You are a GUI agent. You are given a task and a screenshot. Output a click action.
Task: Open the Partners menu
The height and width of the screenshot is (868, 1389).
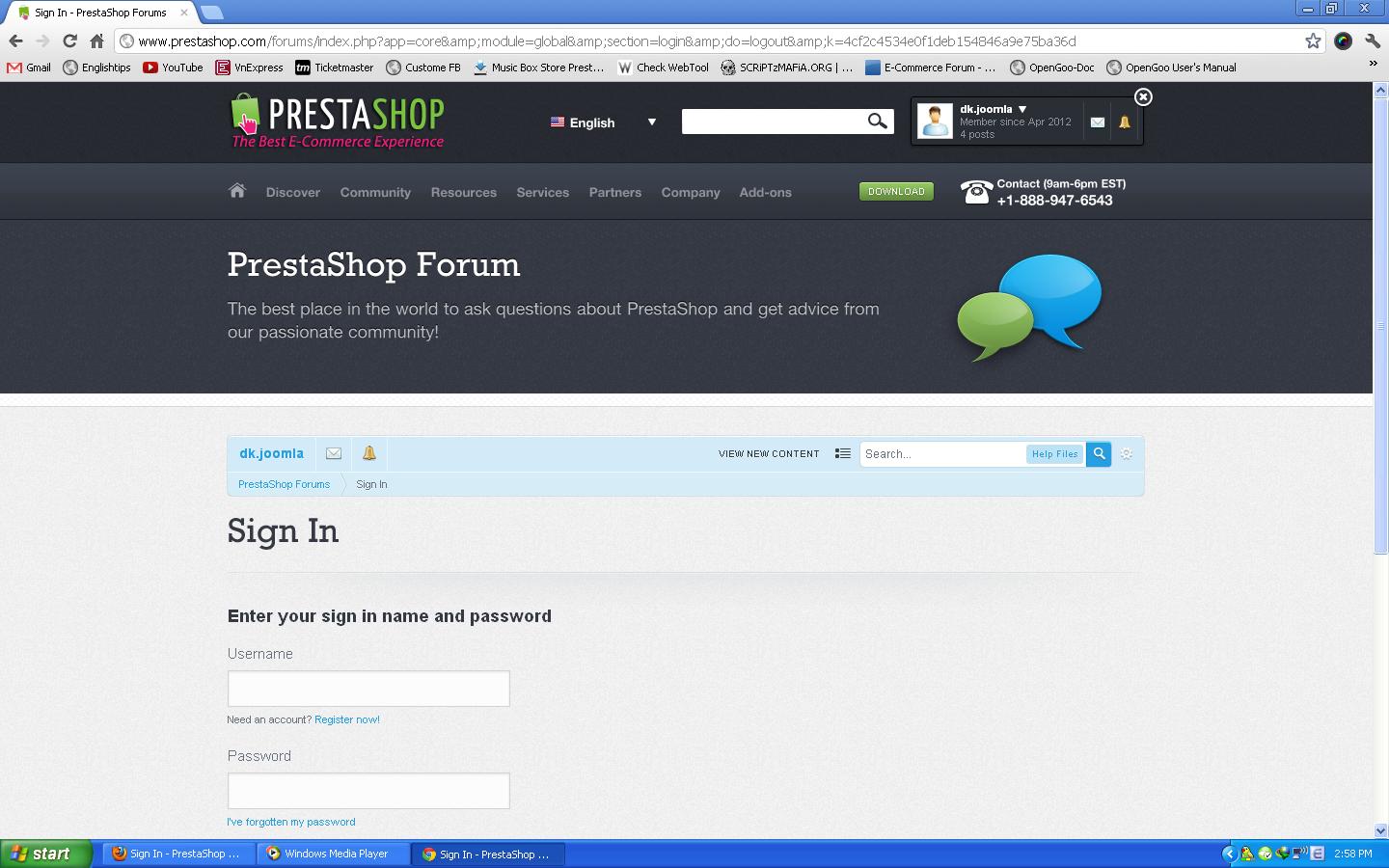point(615,193)
